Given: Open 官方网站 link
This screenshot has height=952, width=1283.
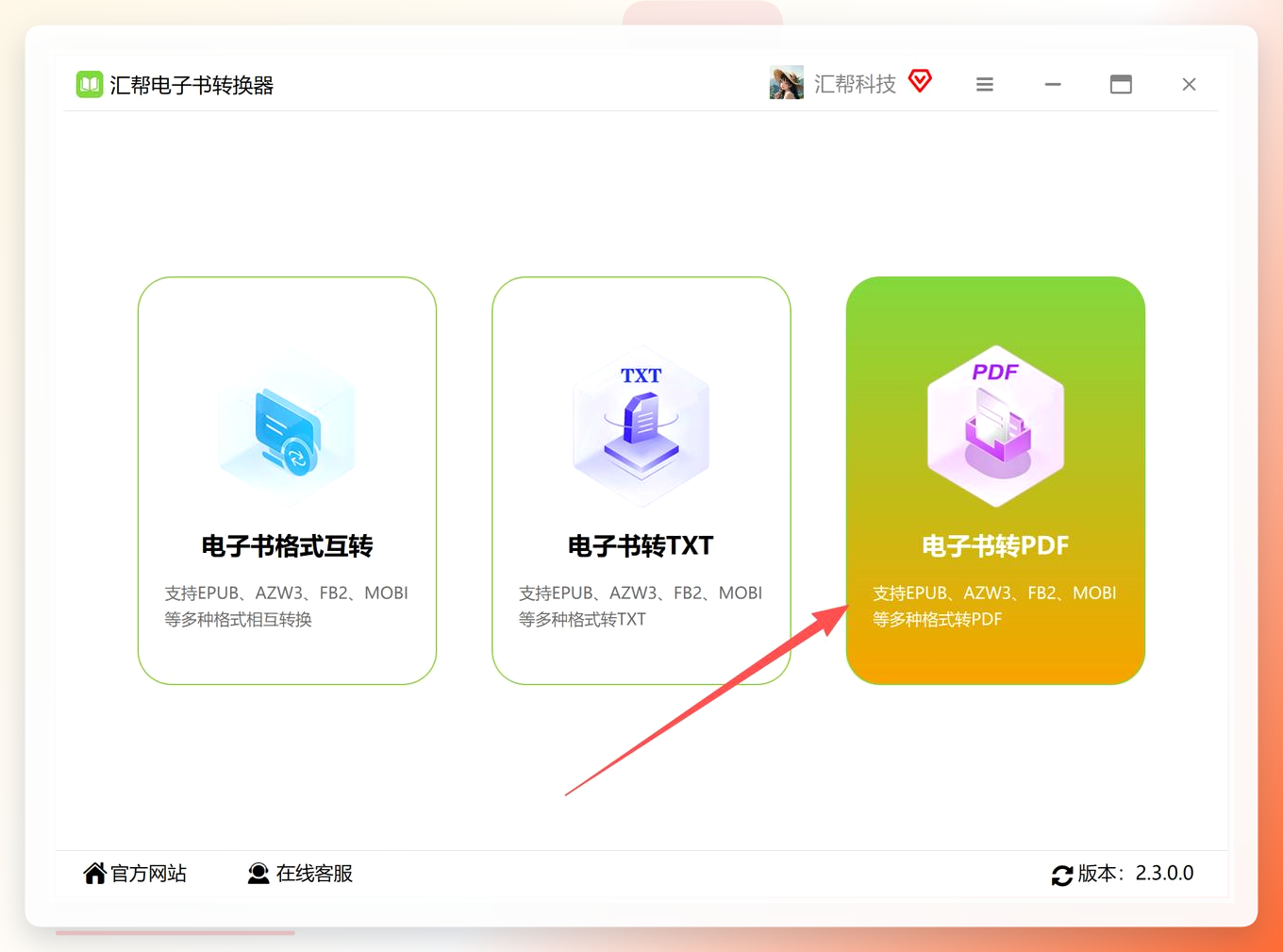Looking at the screenshot, I should (x=149, y=874).
